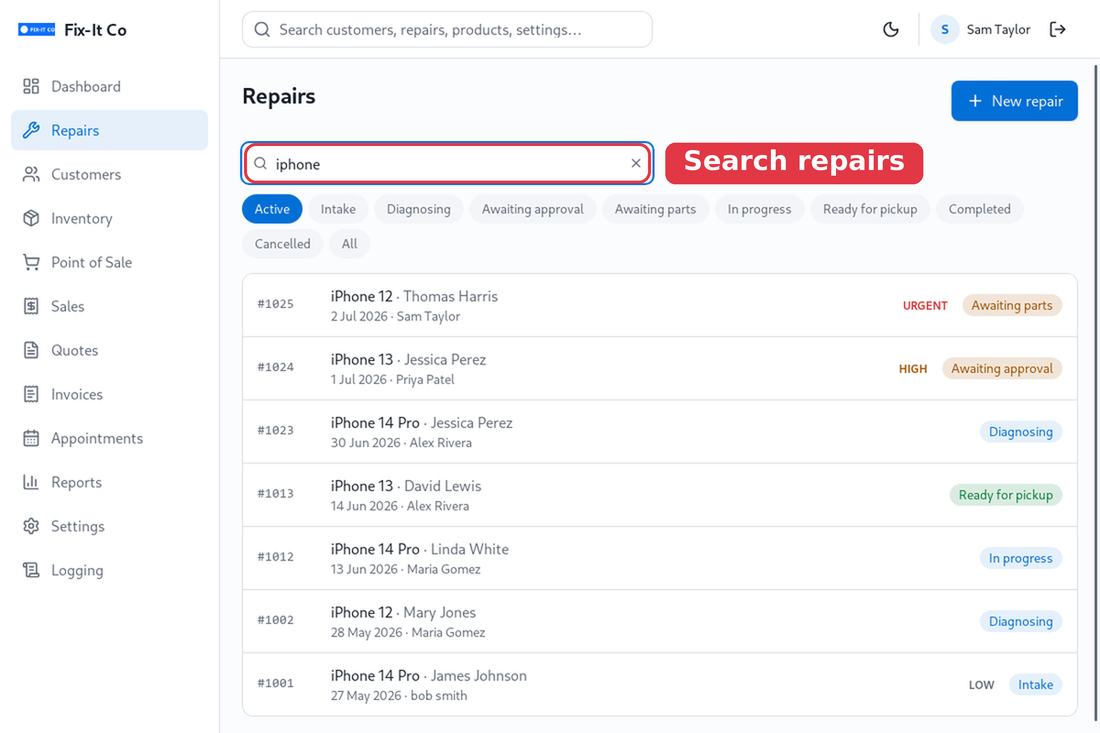The width and height of the screenshot is (1100, 733).
Task: Focus the global search field
Action: point(448,29)
